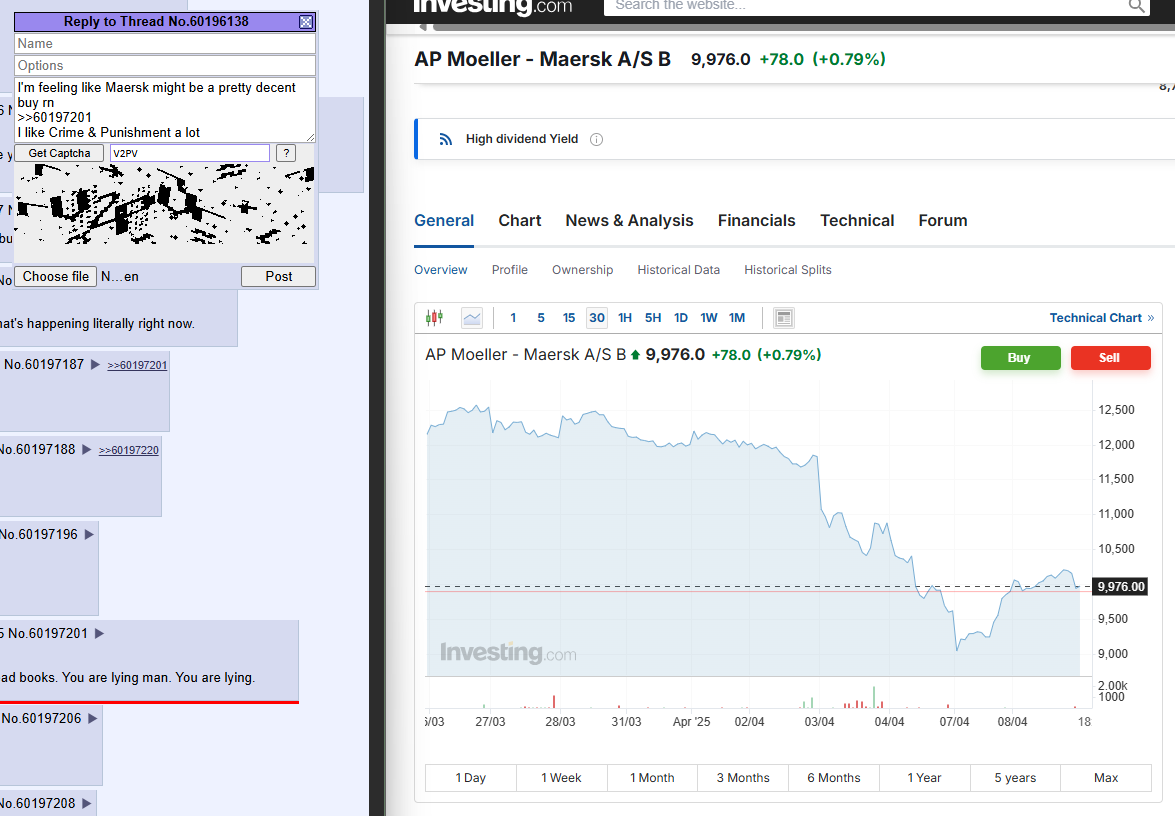Viewport: 1175px width, 816px height.
Task: Click the red Sell button
Action: click(1110, 358)
